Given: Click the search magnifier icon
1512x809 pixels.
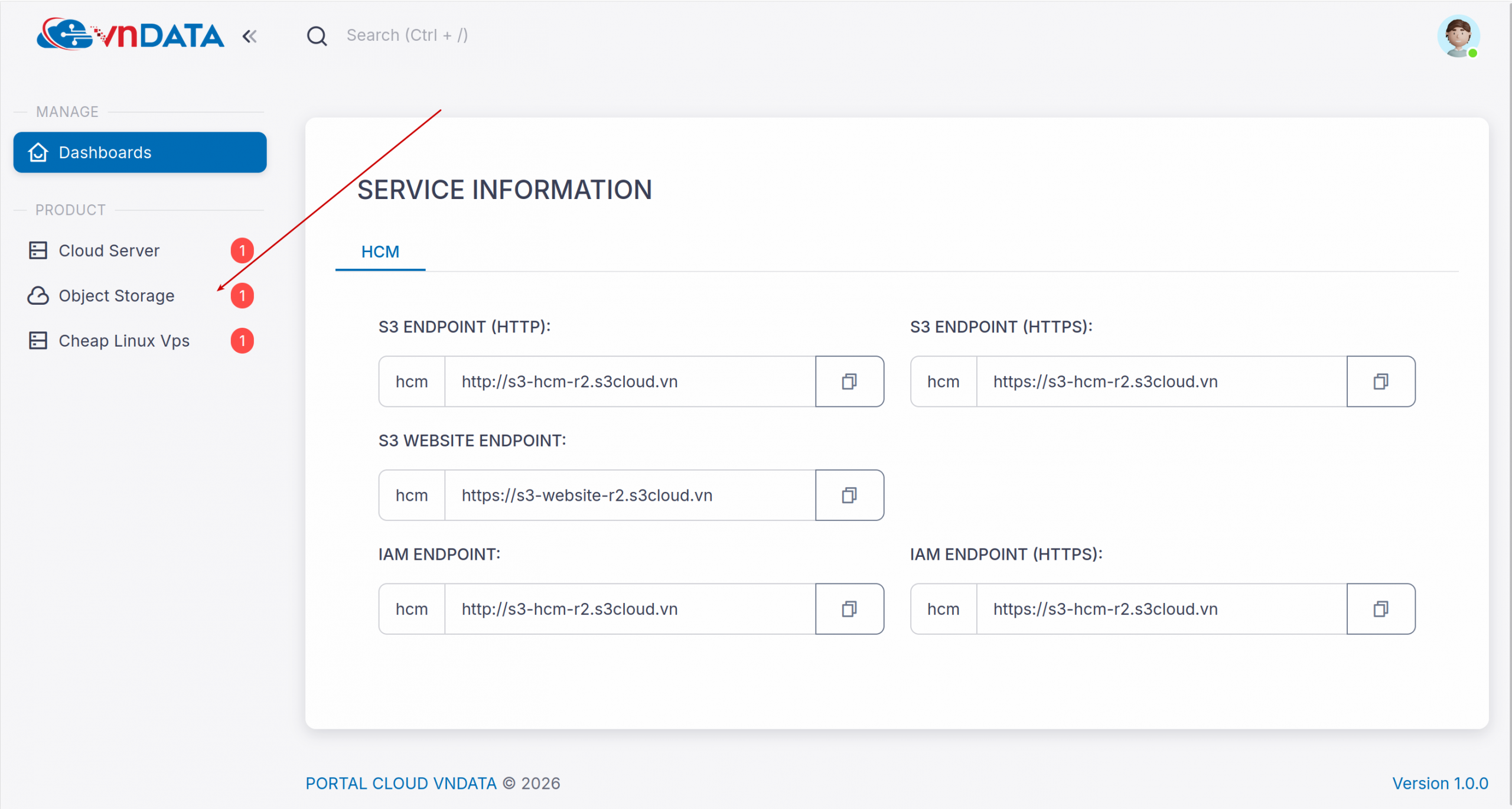Looking at the screenshot, I should click(317, 35).
